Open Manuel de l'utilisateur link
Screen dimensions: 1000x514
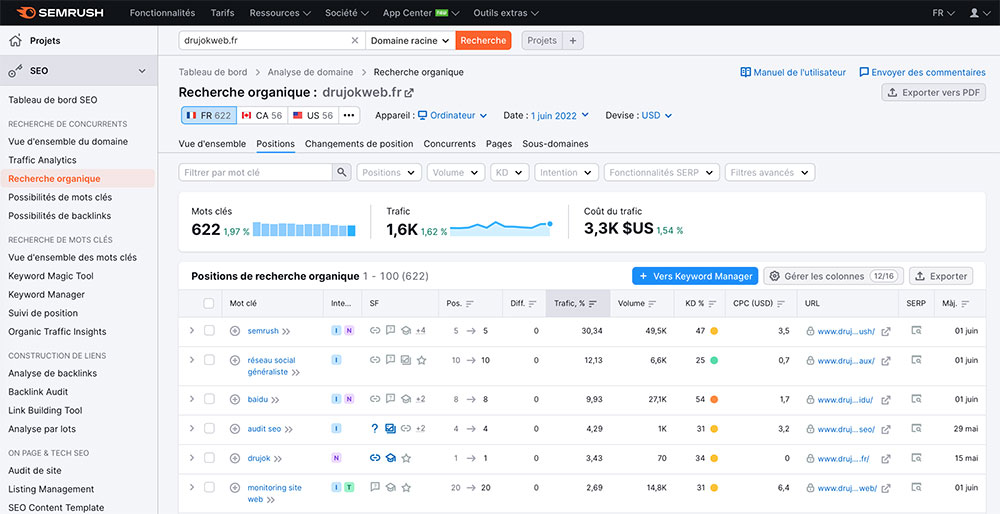(793, 72)
